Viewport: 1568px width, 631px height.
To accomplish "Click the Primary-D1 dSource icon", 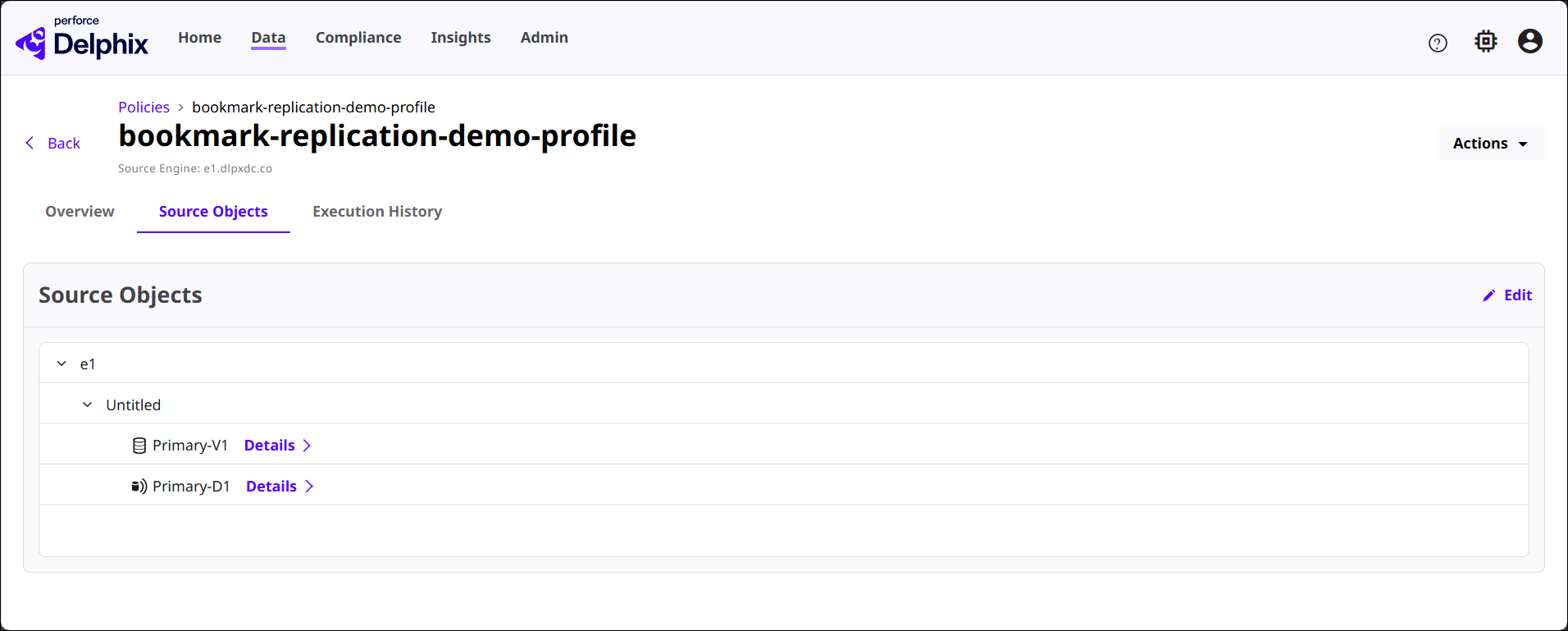I will (139, 487).
